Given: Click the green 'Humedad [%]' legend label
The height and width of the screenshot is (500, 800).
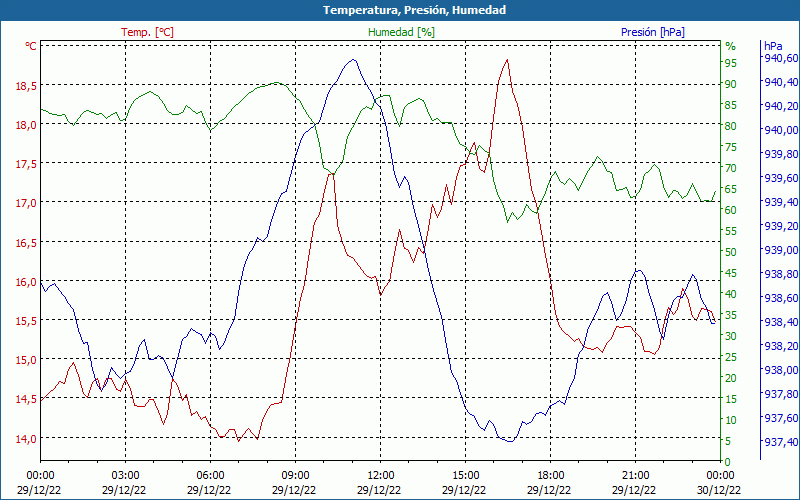Looking at the screenshot, I should [401, 32].
